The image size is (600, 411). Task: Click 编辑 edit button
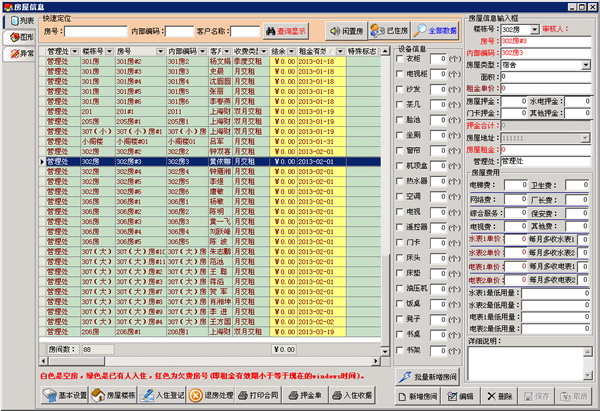point(461,396)
